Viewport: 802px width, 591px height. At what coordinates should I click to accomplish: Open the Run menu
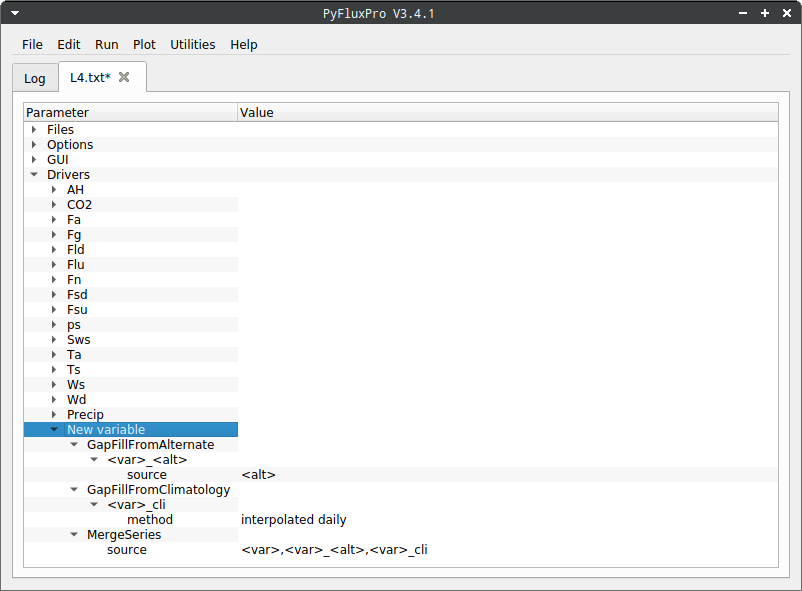pyautogui.click(x=106, y=45)
